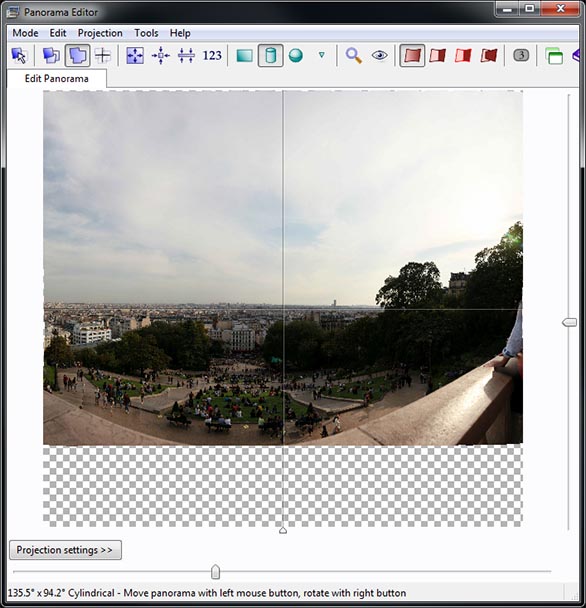This screenshot has width=586, height=608.
Task: Open the projection type dropdown arrow
Action: click(322, 55)
